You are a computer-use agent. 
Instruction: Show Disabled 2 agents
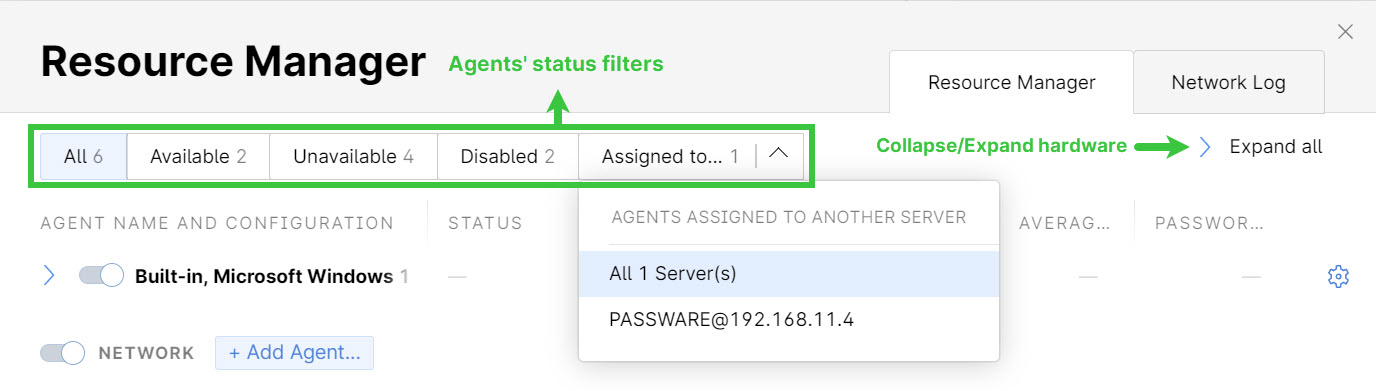[508, 156]
